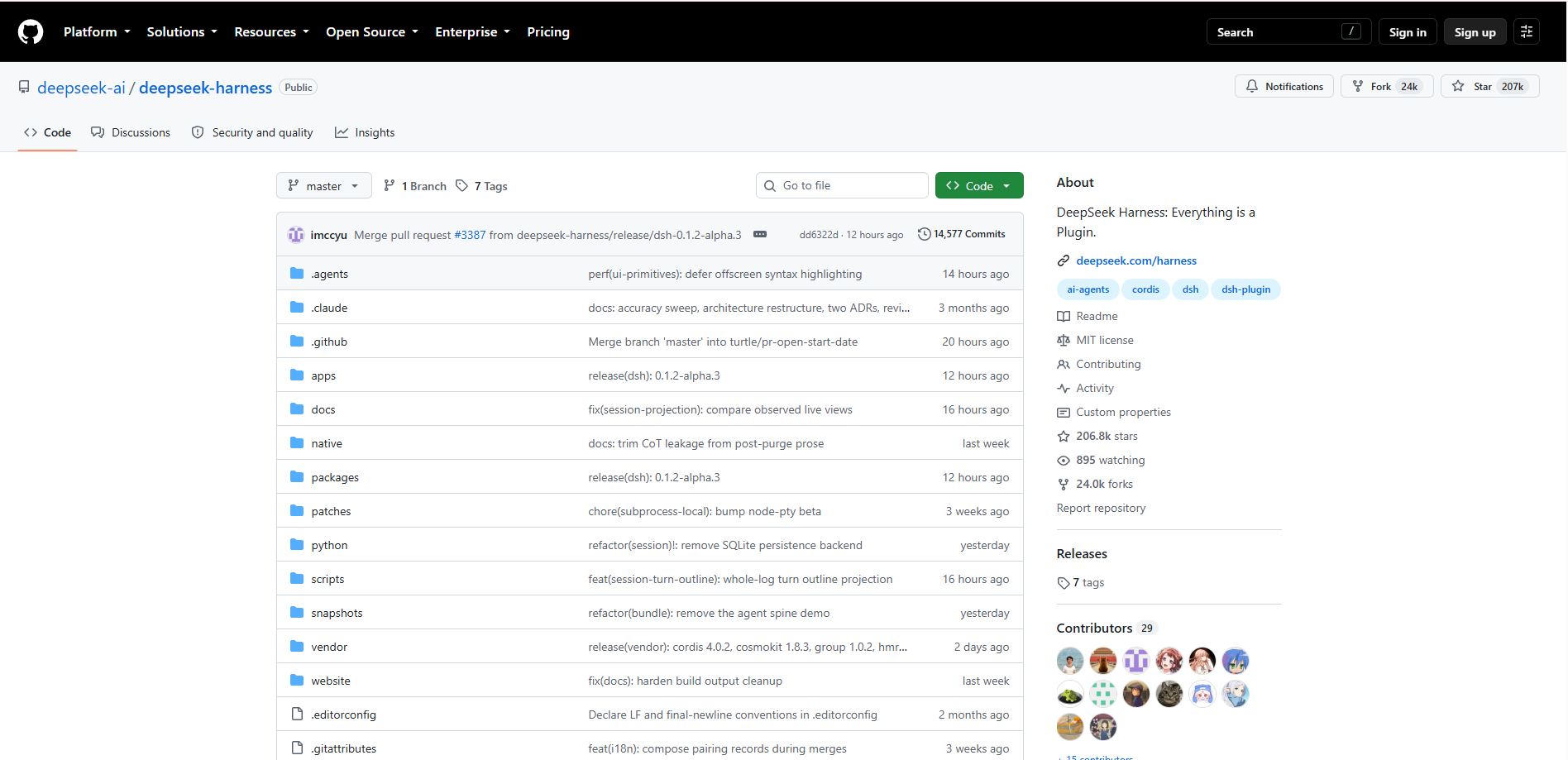Expand the Resources dropdown menu
Image resolution: width=1568 pixels, height=760 pixels.
tap(271, 32)
